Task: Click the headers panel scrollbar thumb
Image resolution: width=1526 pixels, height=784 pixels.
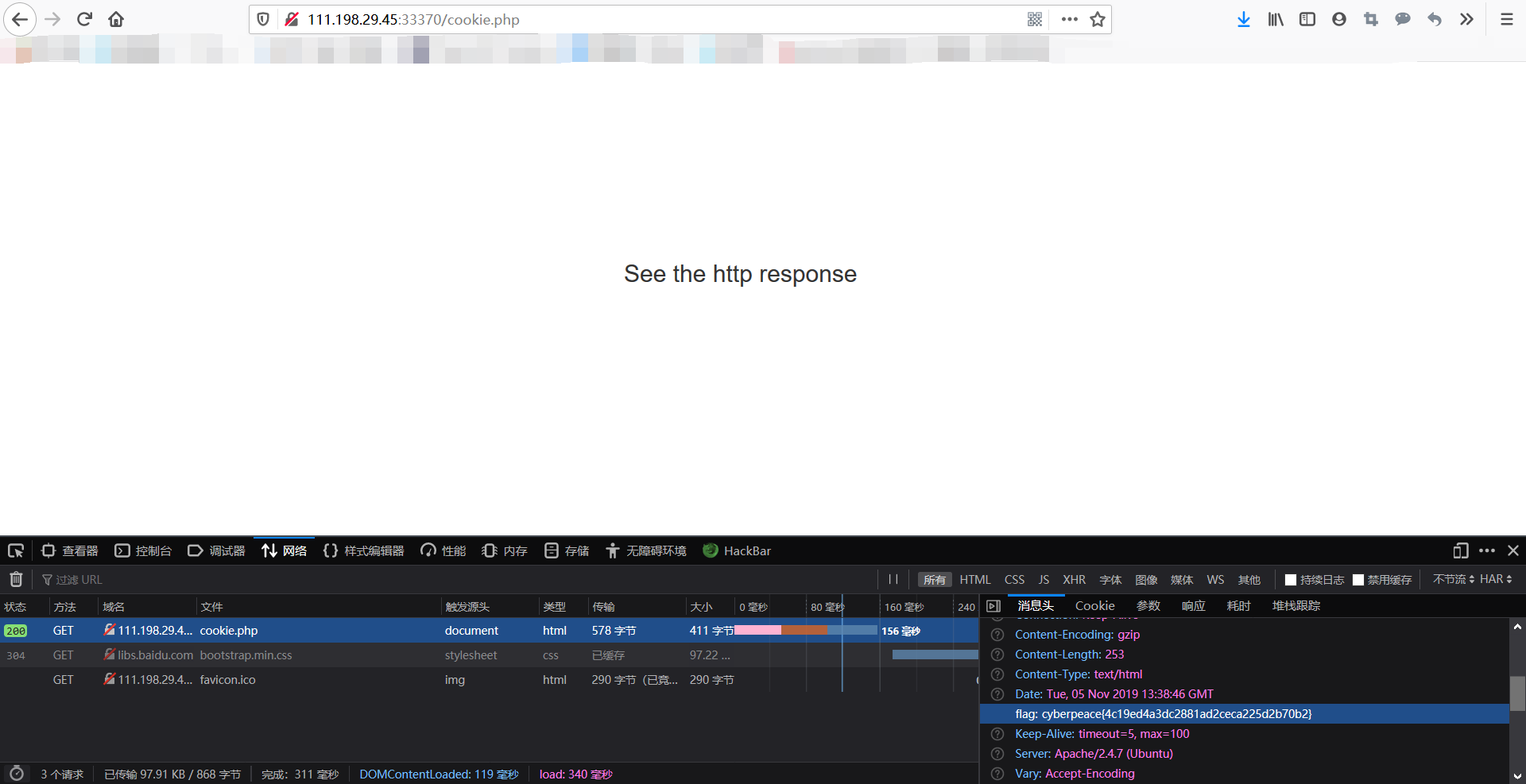Action: point(1517,693)
